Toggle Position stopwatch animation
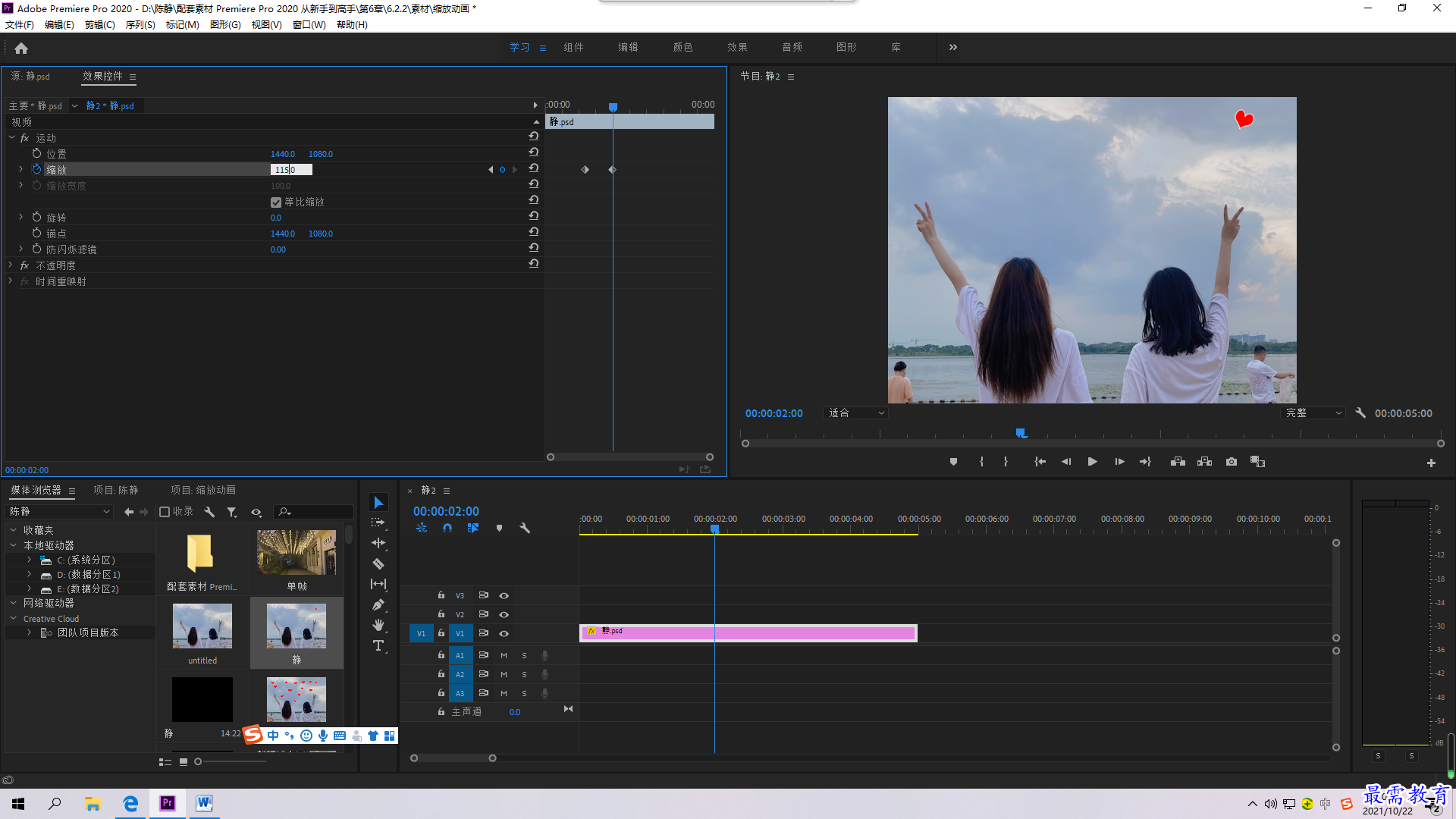 tap(36, 153)
